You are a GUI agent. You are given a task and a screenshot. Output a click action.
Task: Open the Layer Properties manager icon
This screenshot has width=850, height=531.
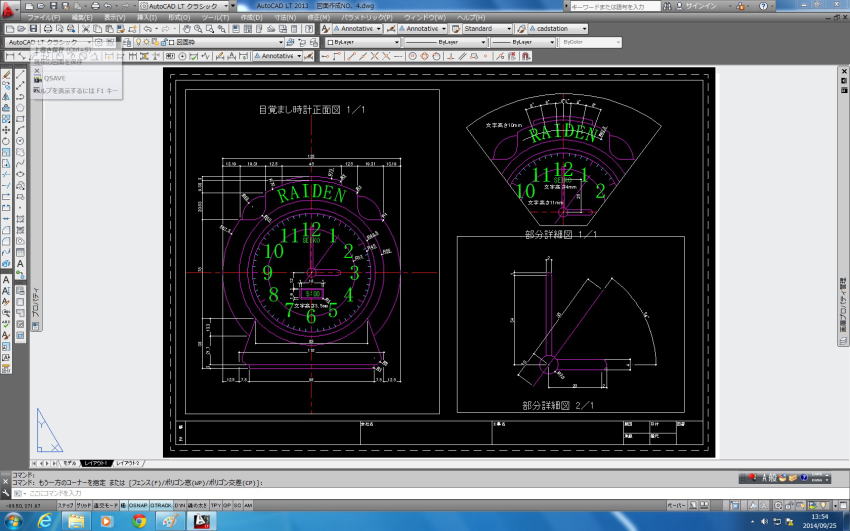pyautogui.click(x=127, y=42)
